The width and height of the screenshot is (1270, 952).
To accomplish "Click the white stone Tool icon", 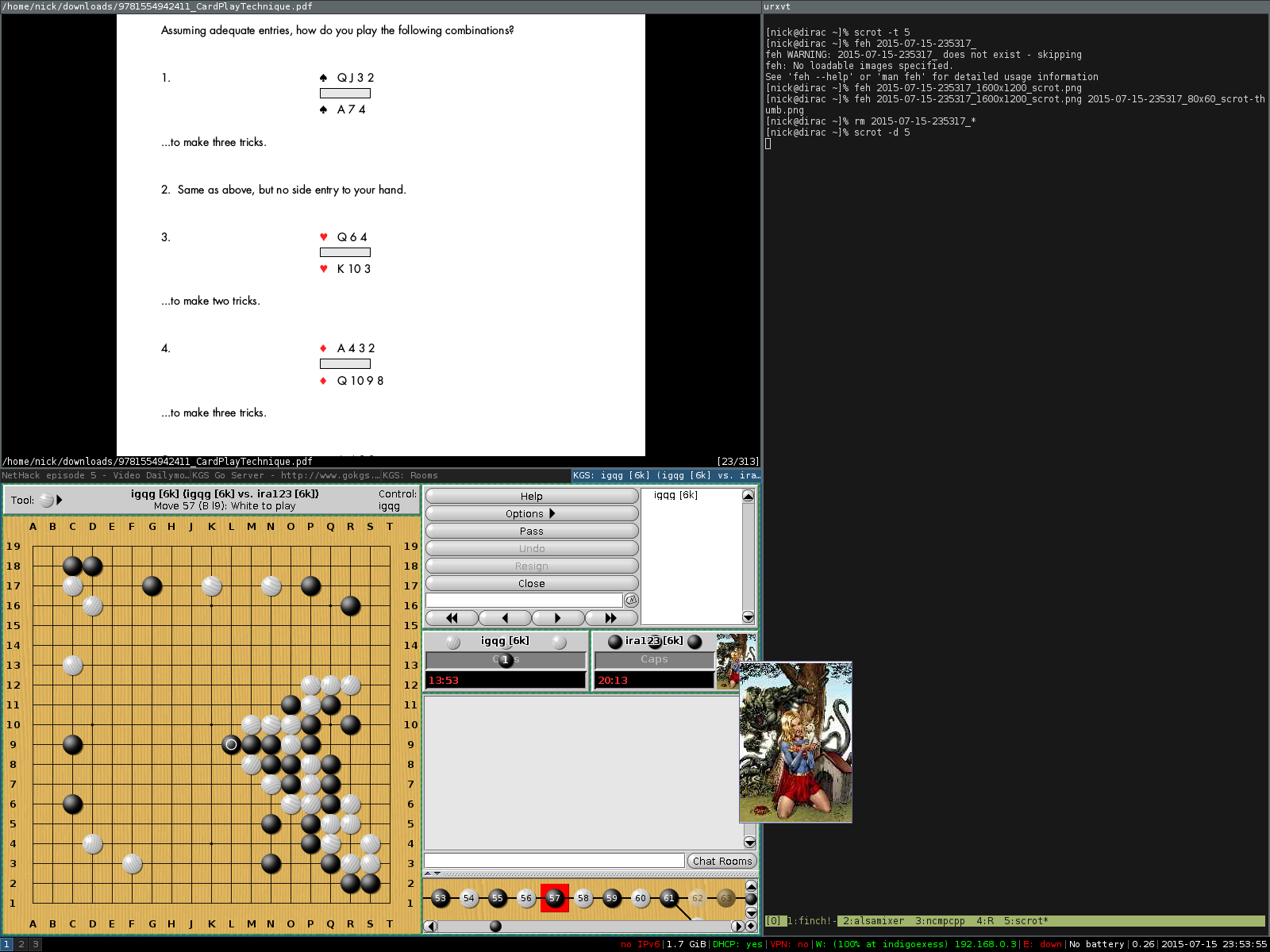I will click(x=47, y=500).
